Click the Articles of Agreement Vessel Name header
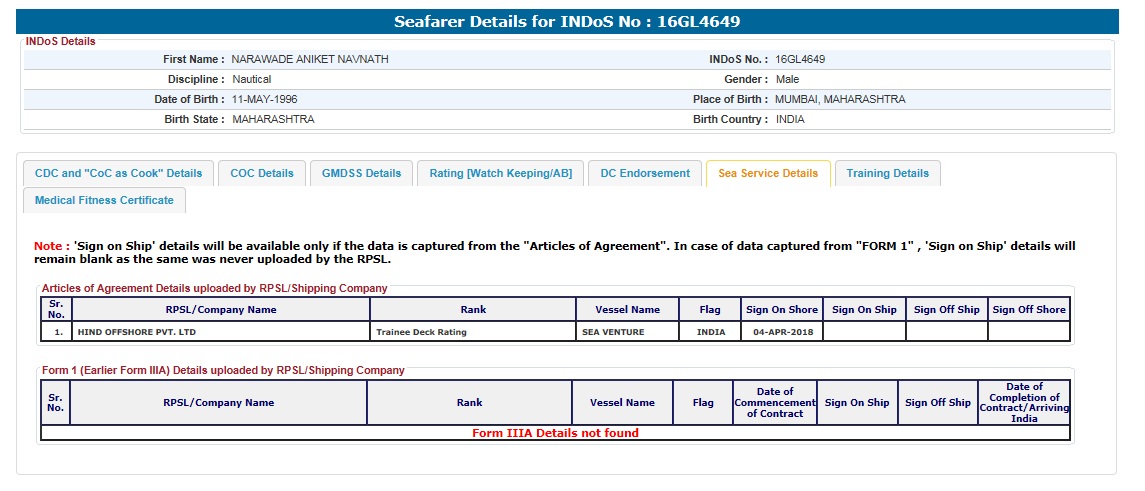This screenshot has width=1145, height=491. point(627,310)
